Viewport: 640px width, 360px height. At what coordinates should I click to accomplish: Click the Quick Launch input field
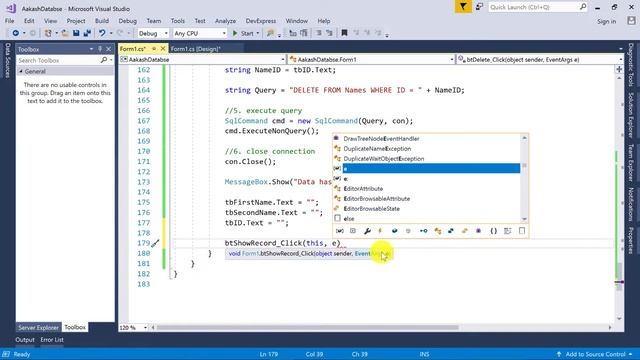pyautogui.click(x=534, y=7)
